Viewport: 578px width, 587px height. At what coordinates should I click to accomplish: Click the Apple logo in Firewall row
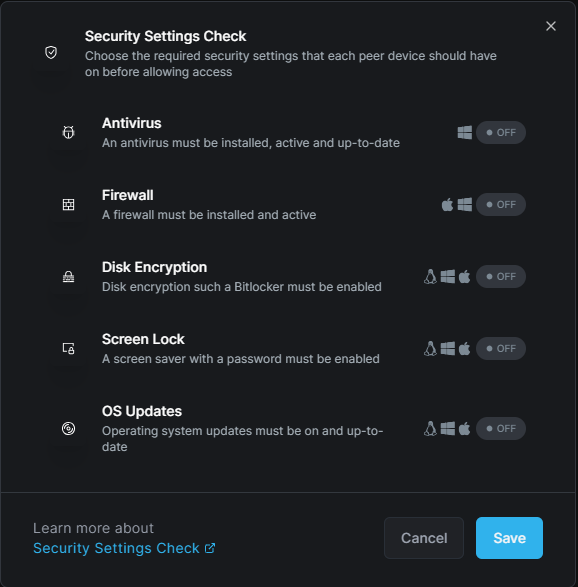[447, 204]
